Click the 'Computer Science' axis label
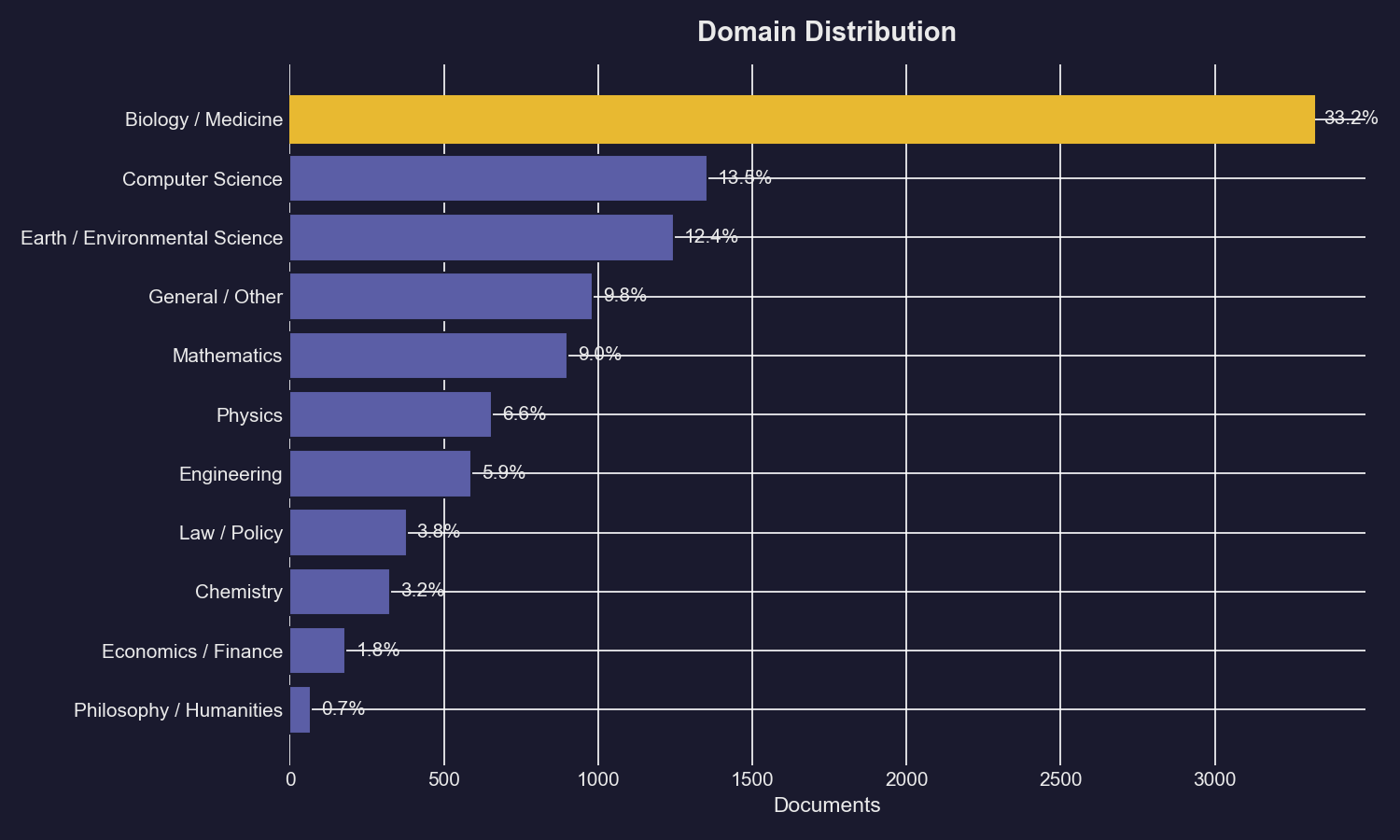Screen dimensions: 1400x840 point(203,178)
